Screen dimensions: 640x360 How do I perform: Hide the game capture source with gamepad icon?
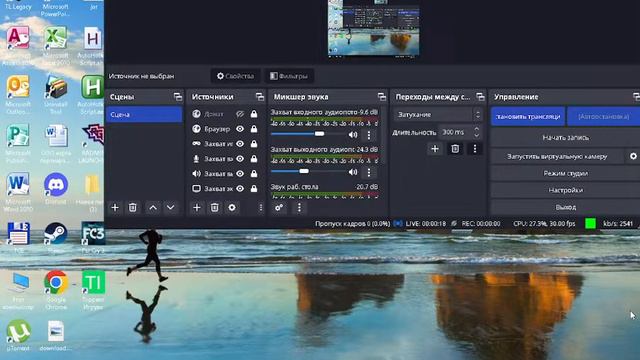pyautogui.click(x=240, y=144)
